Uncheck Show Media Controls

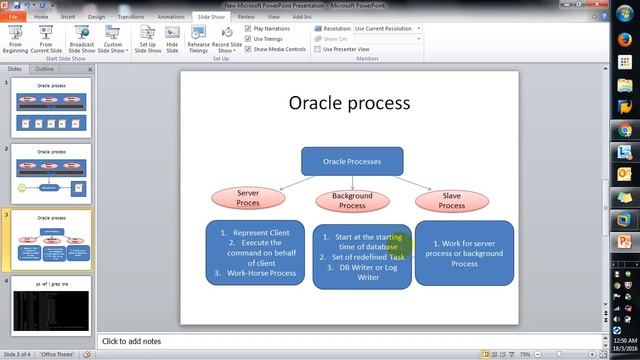click(x=248, y=49)
